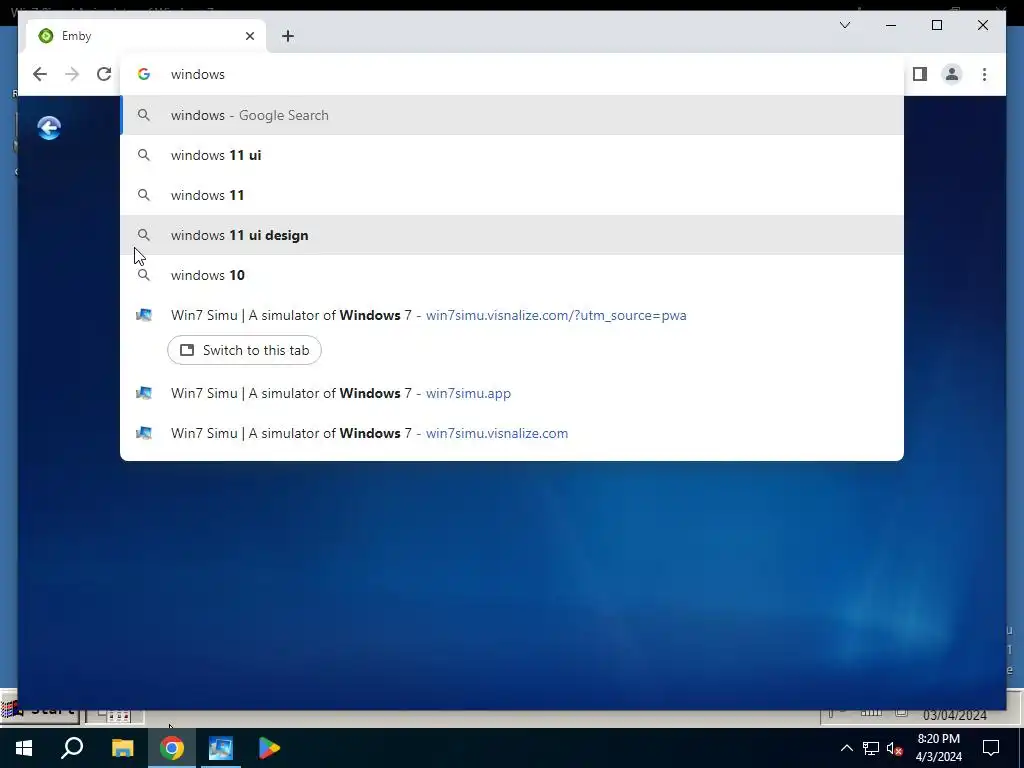Click the blue circular back arrow in page
This screenshot has height=768, width=1024.
coord(49,127)
